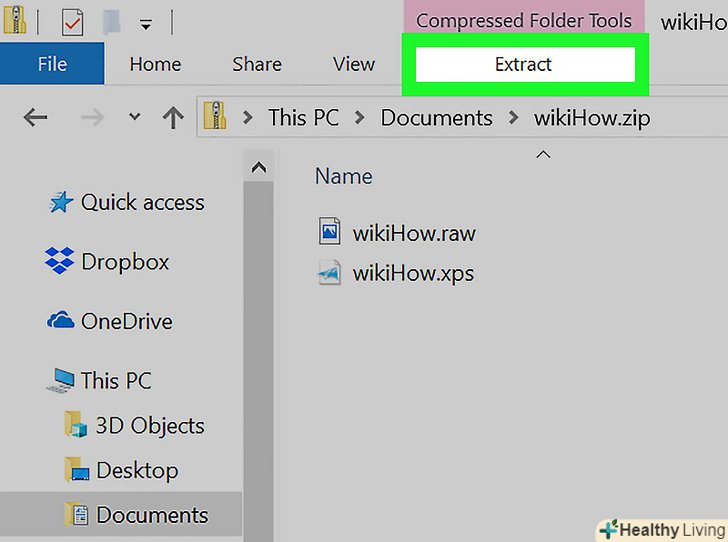Viewport: 728px width, 542px height.
Task: Open the File tab
Action: 52,64
